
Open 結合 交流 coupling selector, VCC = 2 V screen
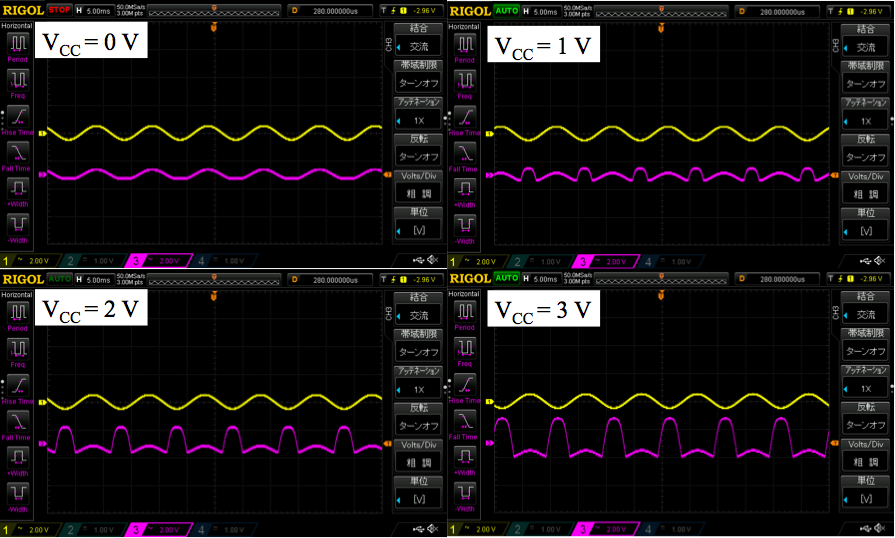tap(418, 309)
